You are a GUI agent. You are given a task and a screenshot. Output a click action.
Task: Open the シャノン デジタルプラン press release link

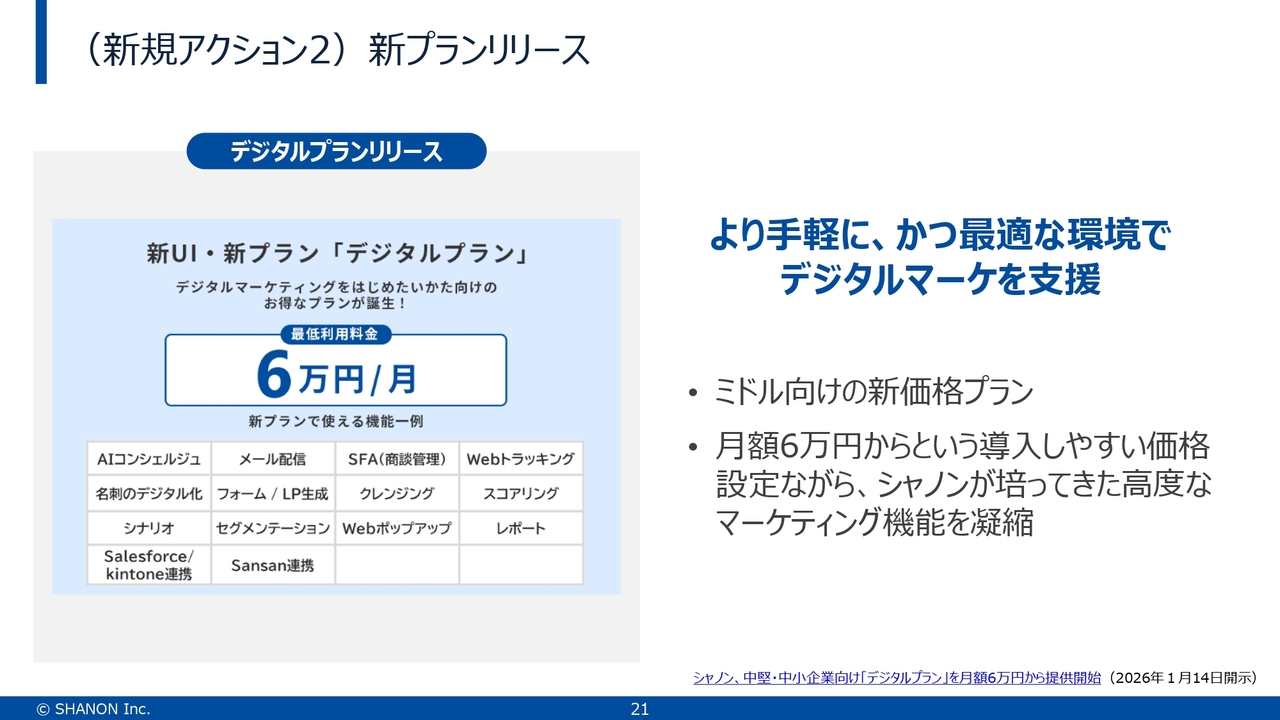pyautogui.click(x=897, y=678)
